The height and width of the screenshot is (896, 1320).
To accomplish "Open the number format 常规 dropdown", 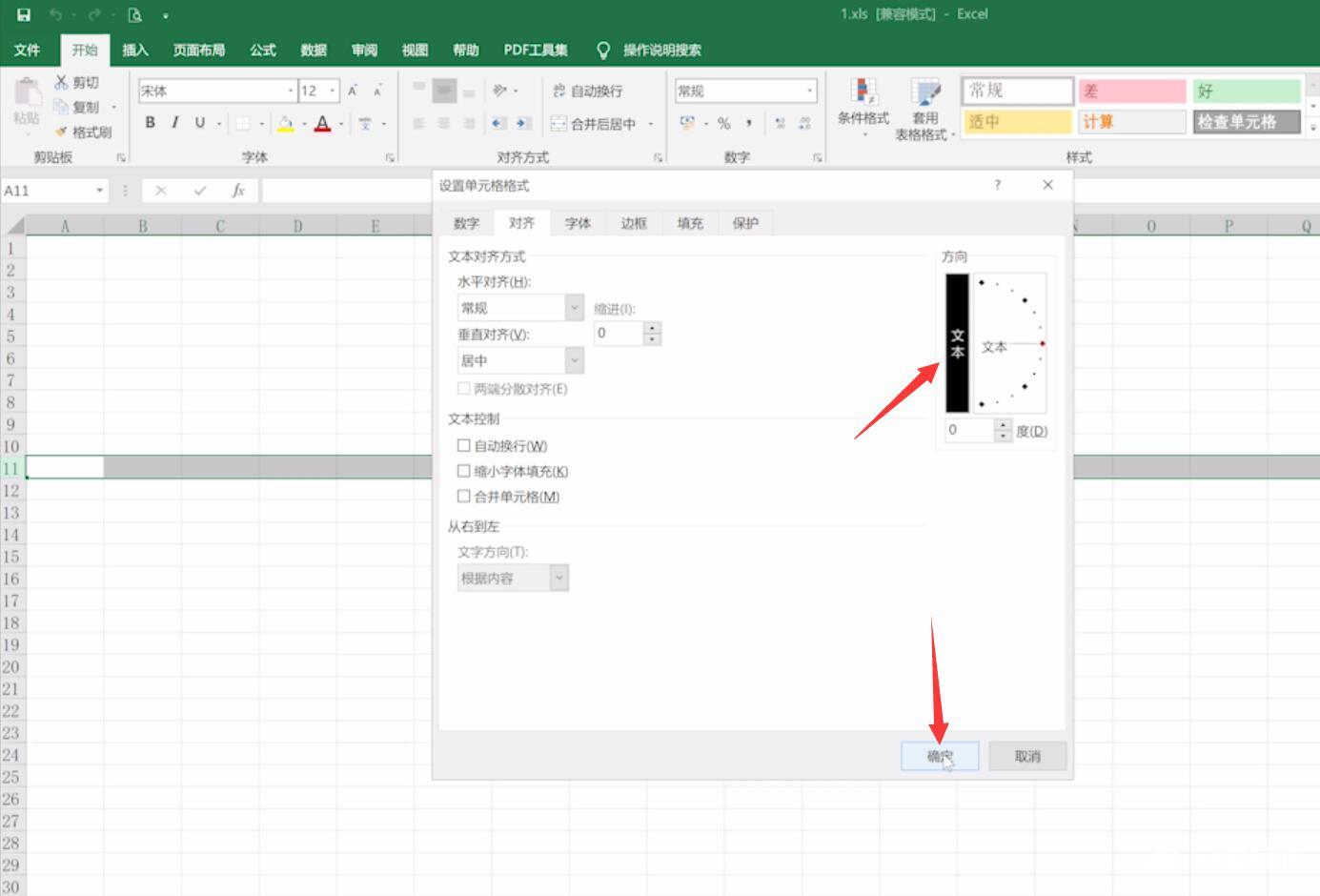I will (810, 91).
